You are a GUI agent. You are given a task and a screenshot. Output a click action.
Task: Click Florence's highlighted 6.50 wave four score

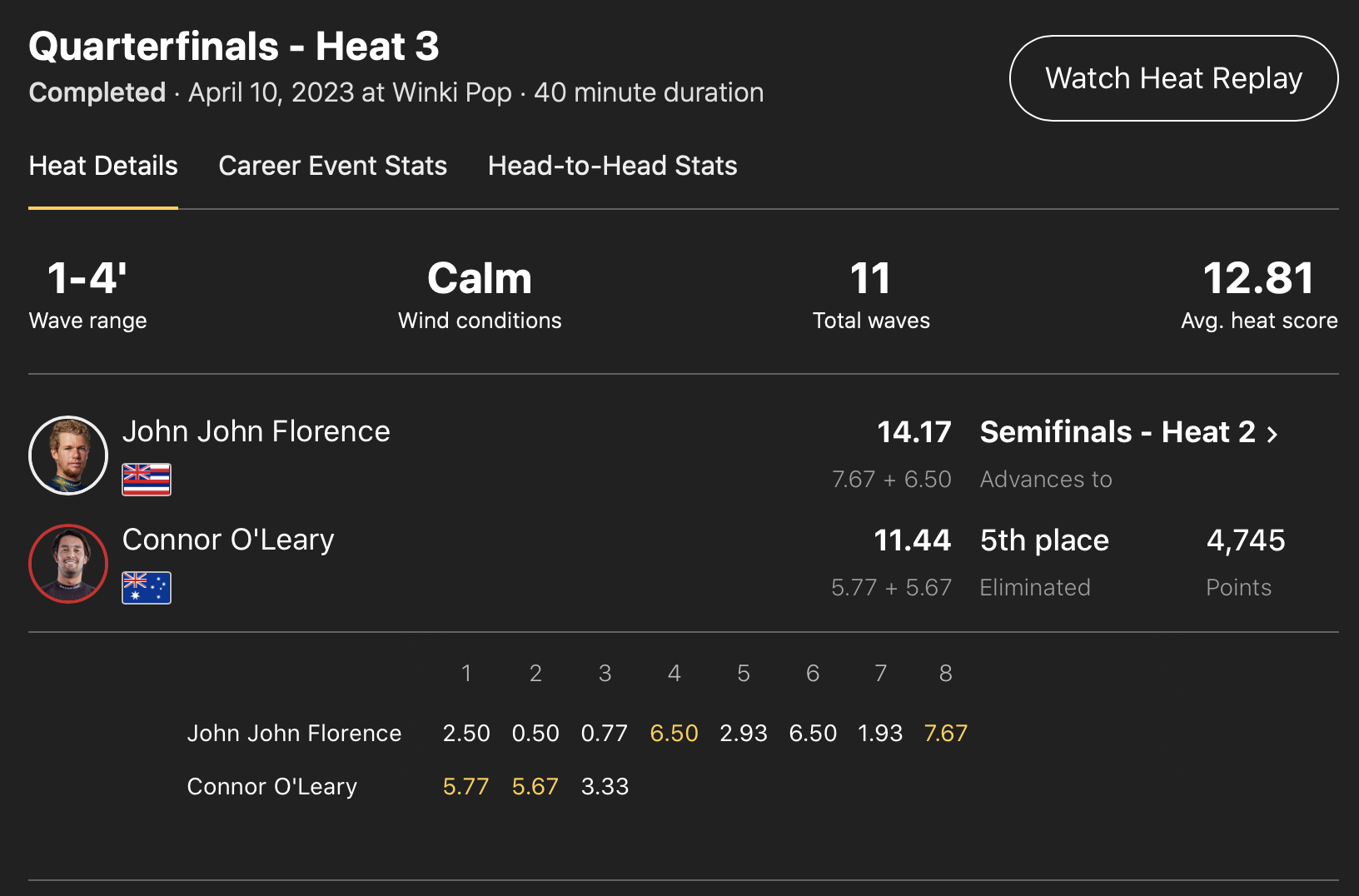(x=674, y=733)
